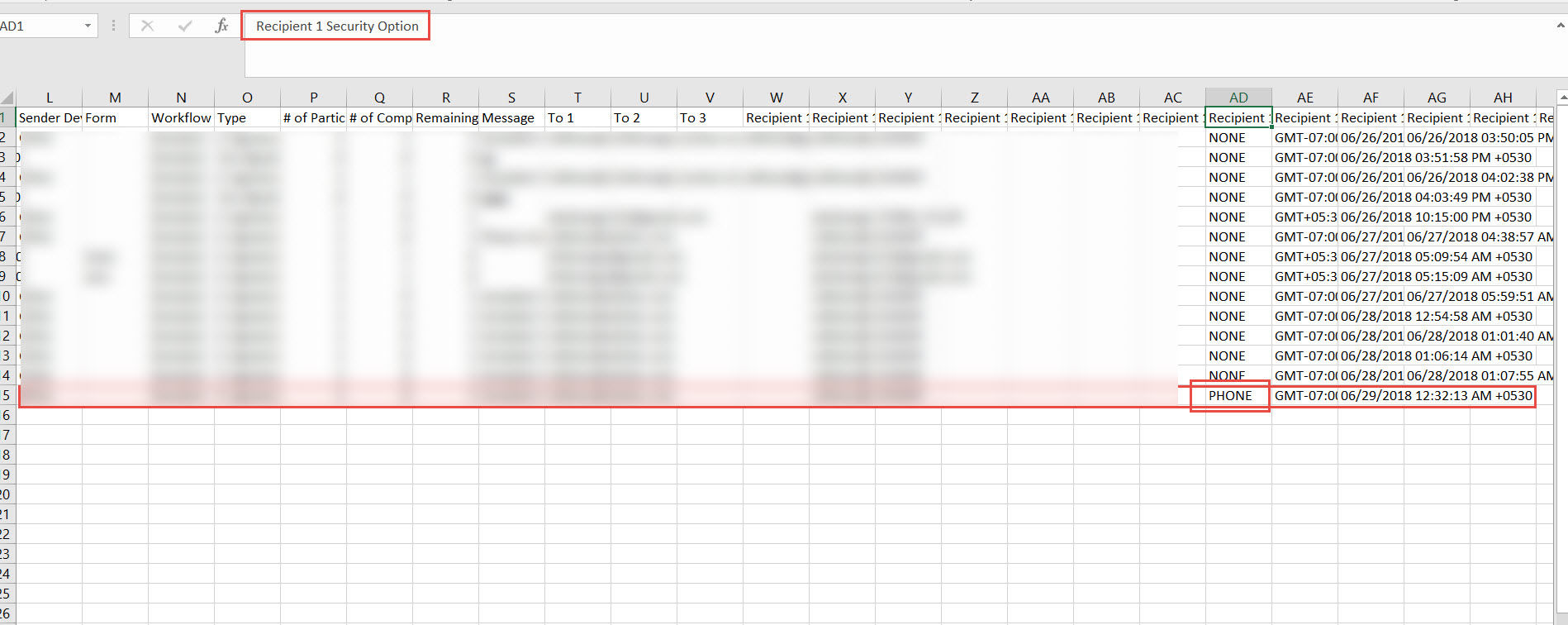1568x625 pixels.
Task: Select column N header
Action: click(181, 98)
